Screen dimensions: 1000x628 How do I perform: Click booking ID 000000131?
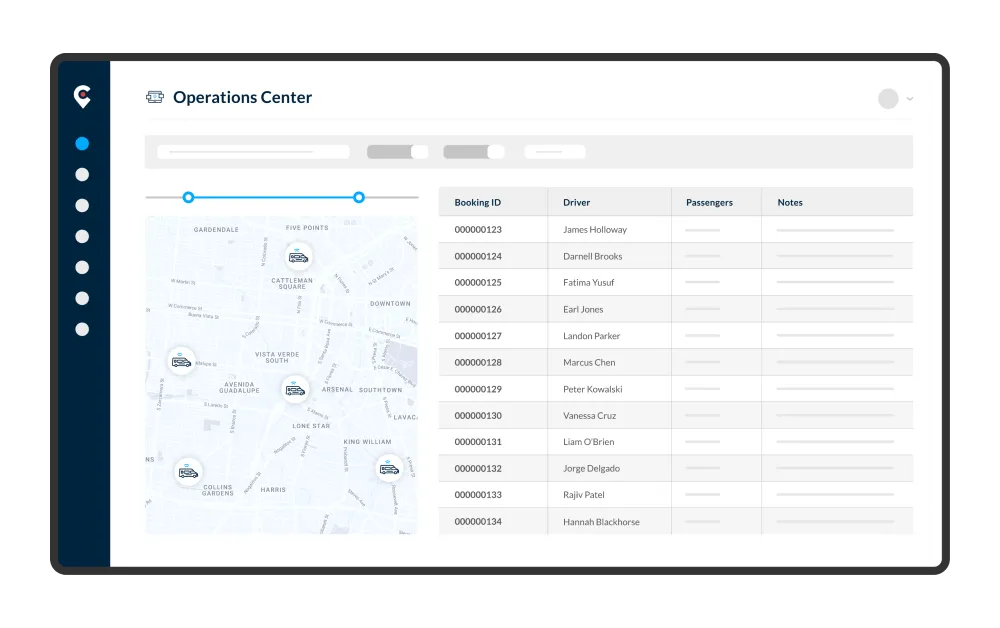478,442
